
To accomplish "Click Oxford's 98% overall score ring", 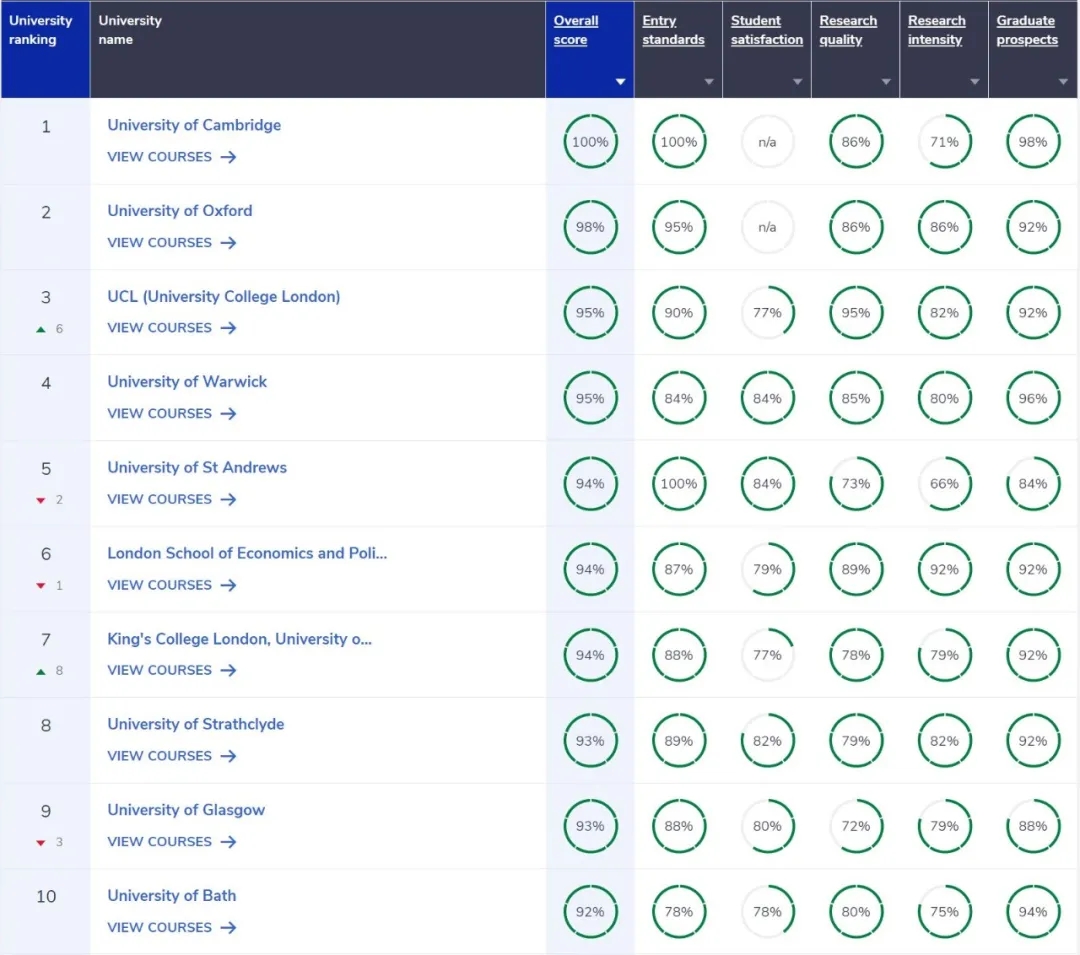I will tap(590, 227).
